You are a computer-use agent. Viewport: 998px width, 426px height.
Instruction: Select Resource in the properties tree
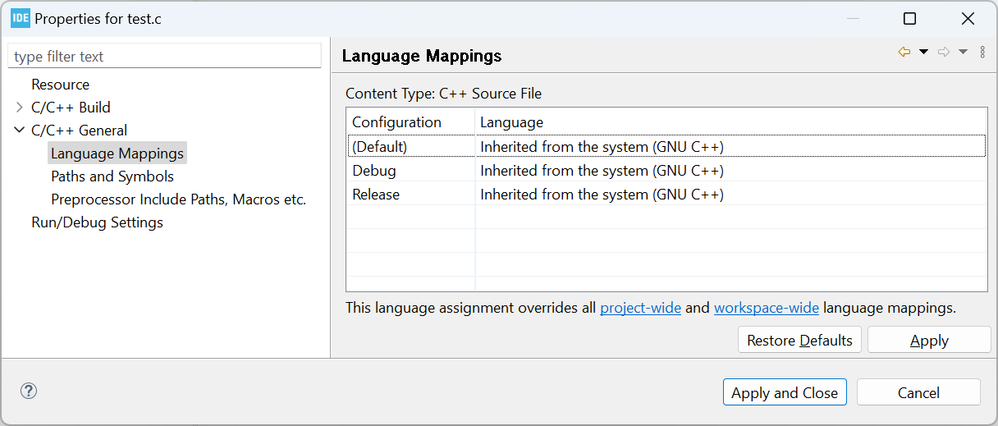pos(60,84)
